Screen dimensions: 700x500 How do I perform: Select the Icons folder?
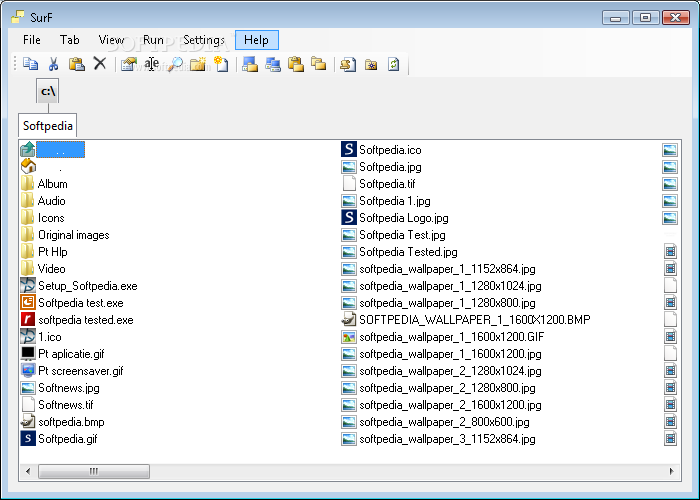click(51, 217)
